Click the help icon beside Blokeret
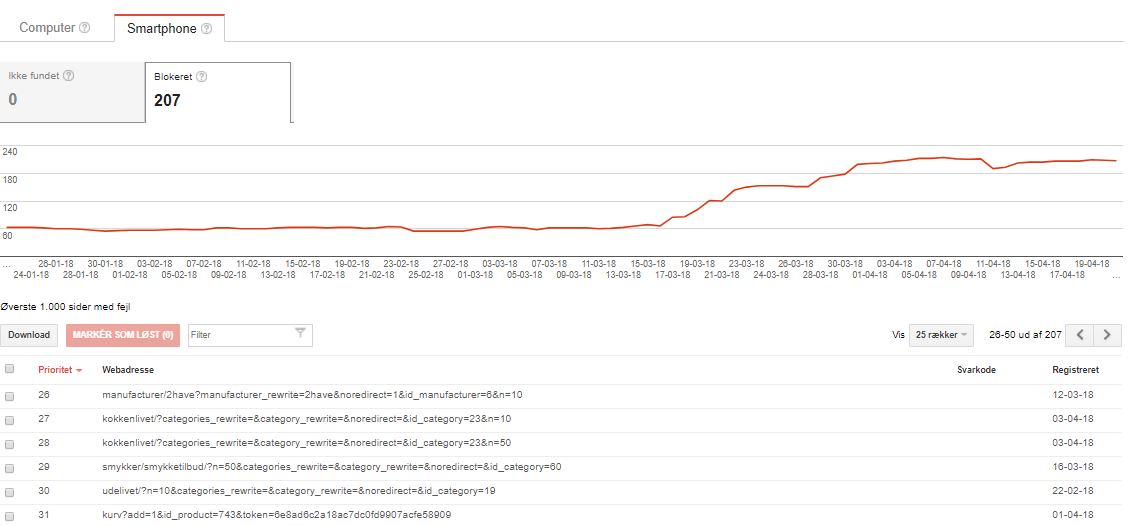Screen dimensions: 1138x526 tap(202, 77)
